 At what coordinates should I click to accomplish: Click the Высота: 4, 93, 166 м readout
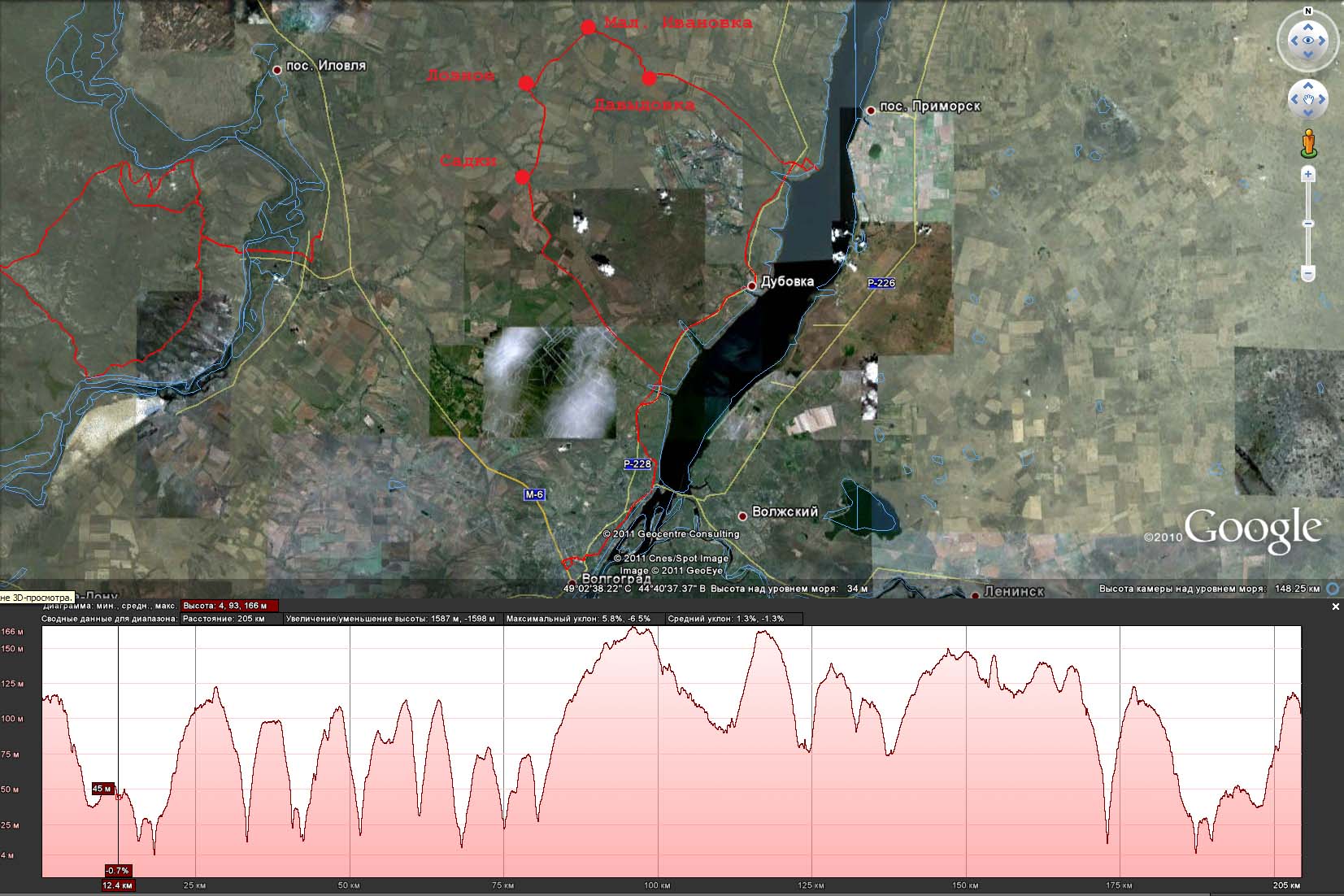coord(229,606)
